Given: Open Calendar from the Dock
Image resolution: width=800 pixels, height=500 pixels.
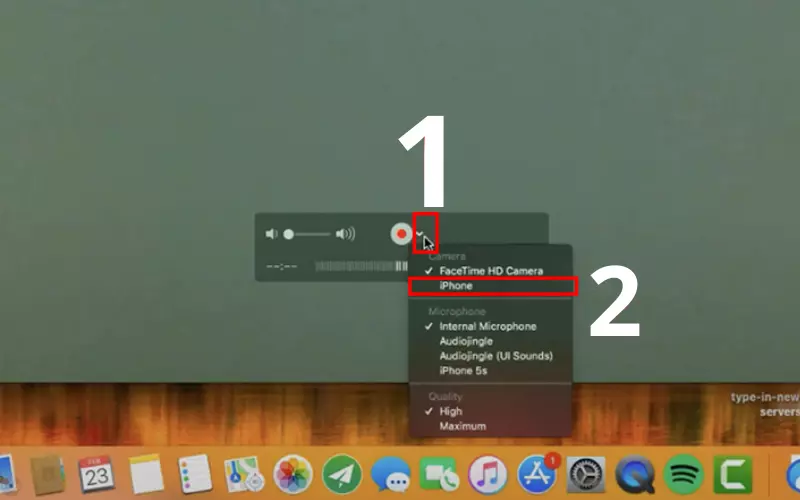Looking at the screenshot, I should click(x=96, y=474).
